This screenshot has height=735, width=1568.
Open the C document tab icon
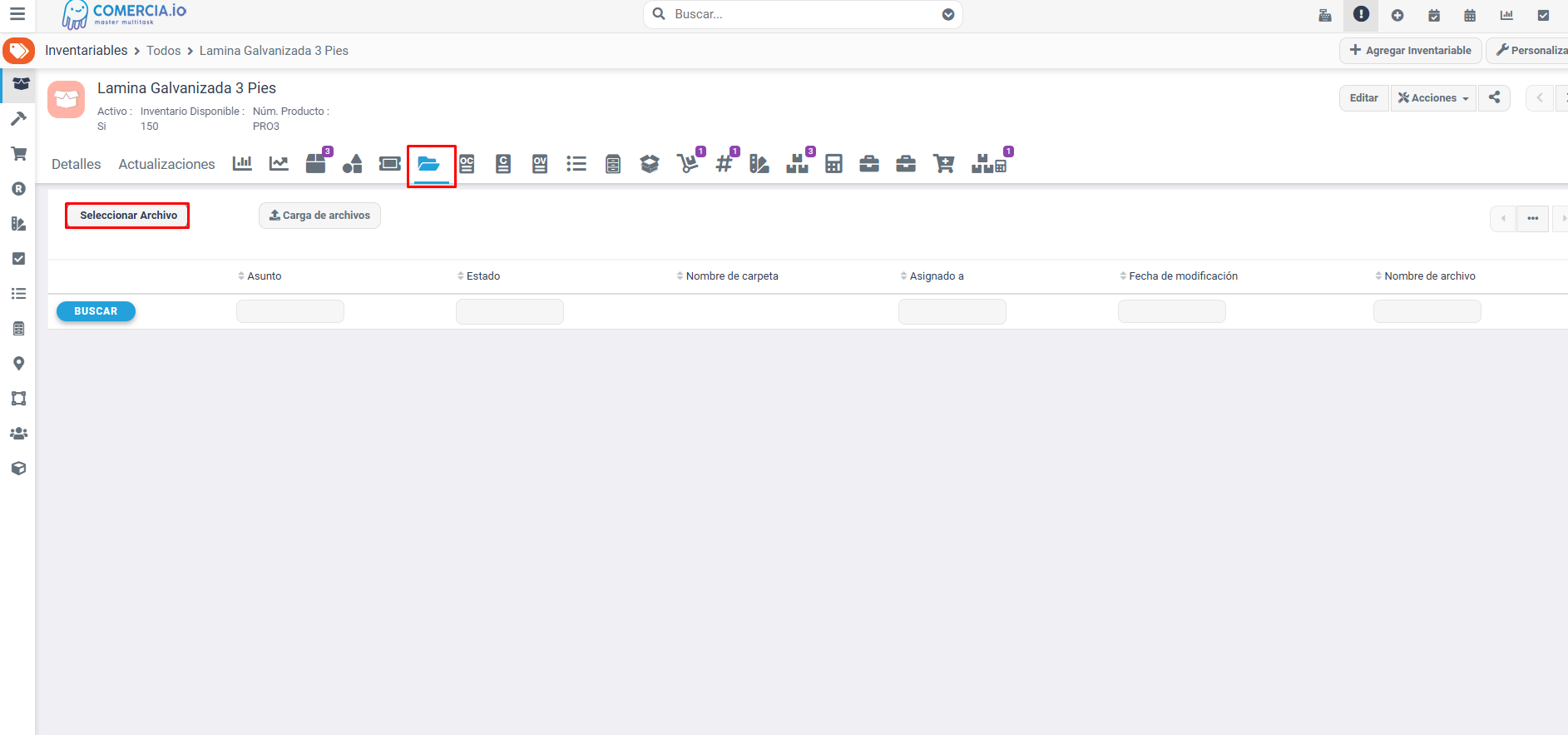(x=503, y=164)
